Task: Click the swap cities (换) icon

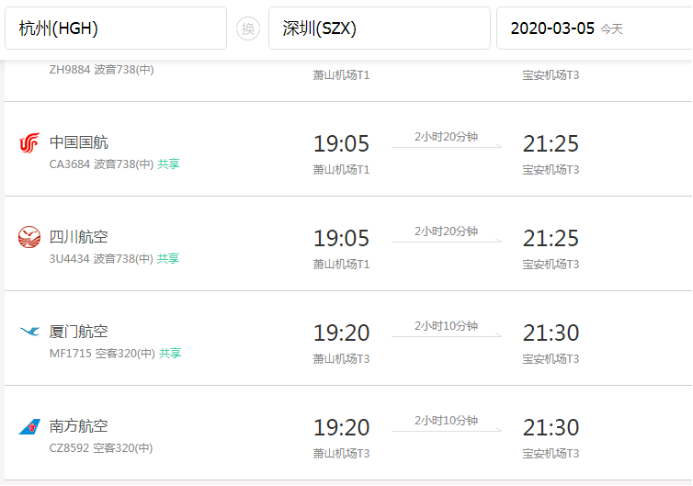Action: point(247,29)
